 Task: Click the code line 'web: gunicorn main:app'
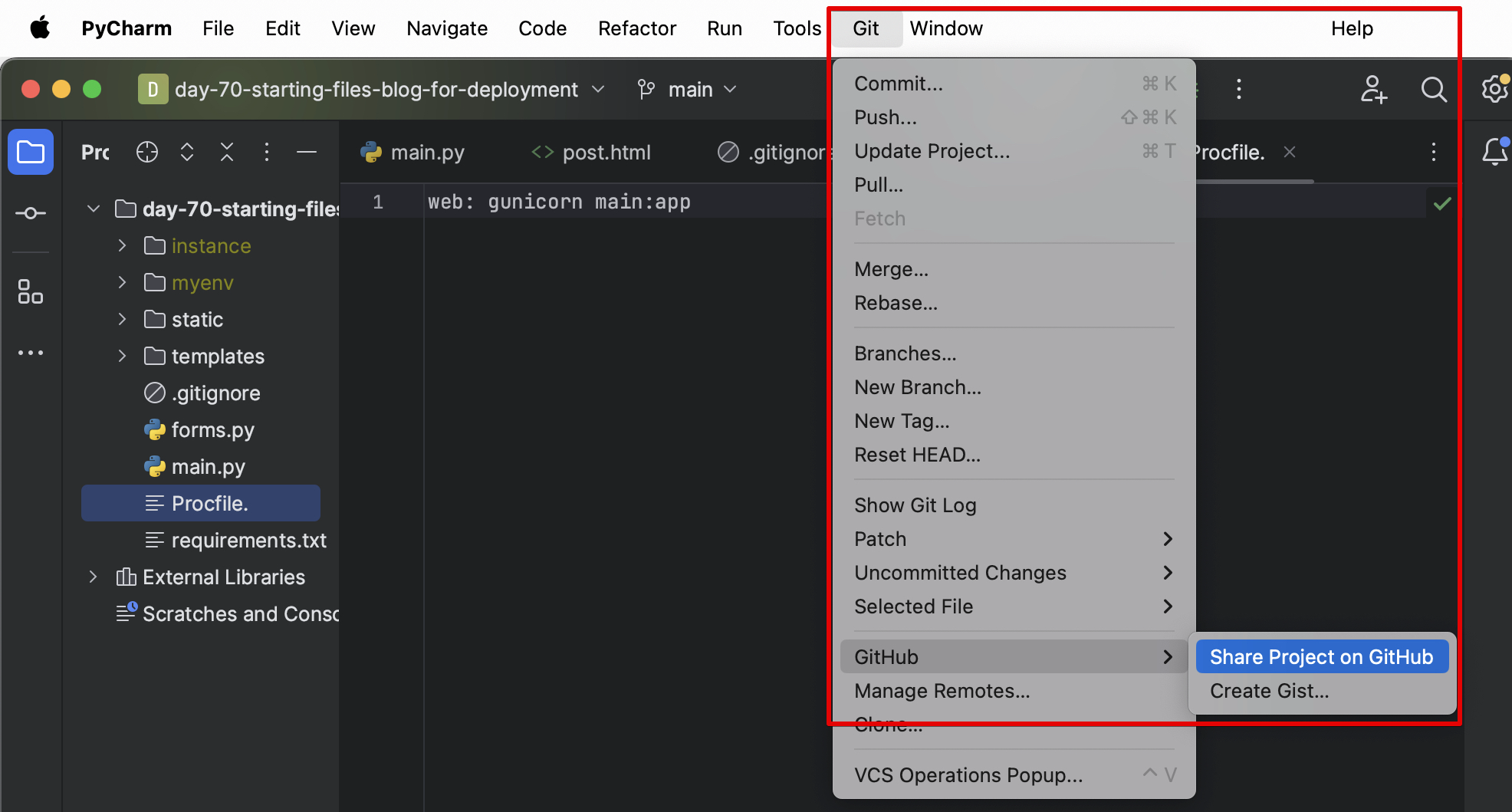pyautogui.click(x=559, y=202)
